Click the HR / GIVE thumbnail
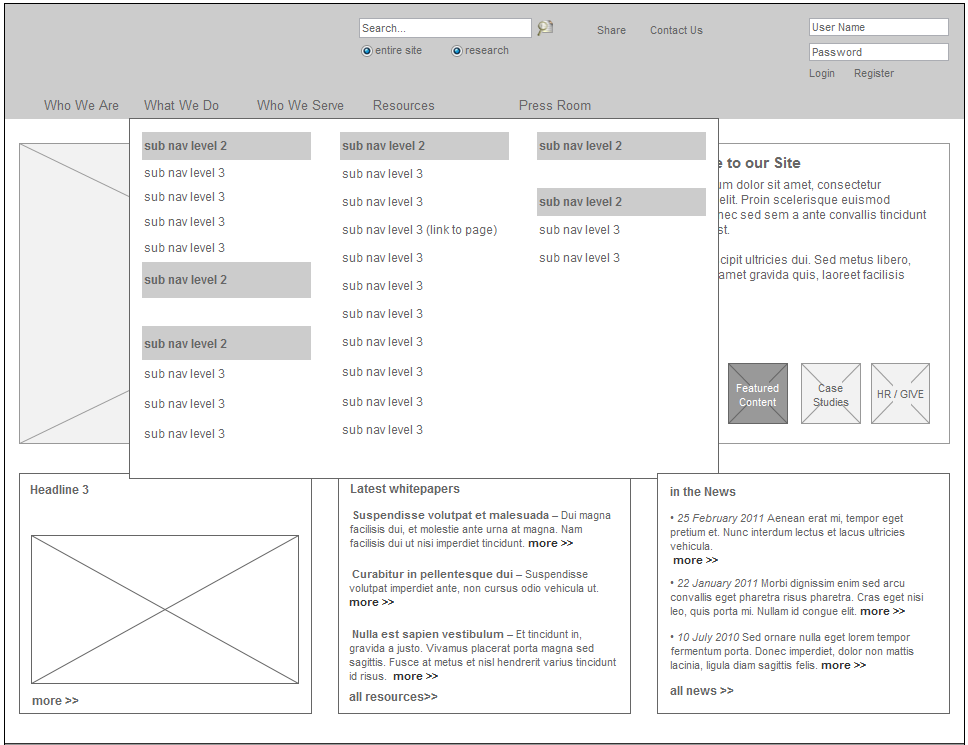 [x=900, y=394]
